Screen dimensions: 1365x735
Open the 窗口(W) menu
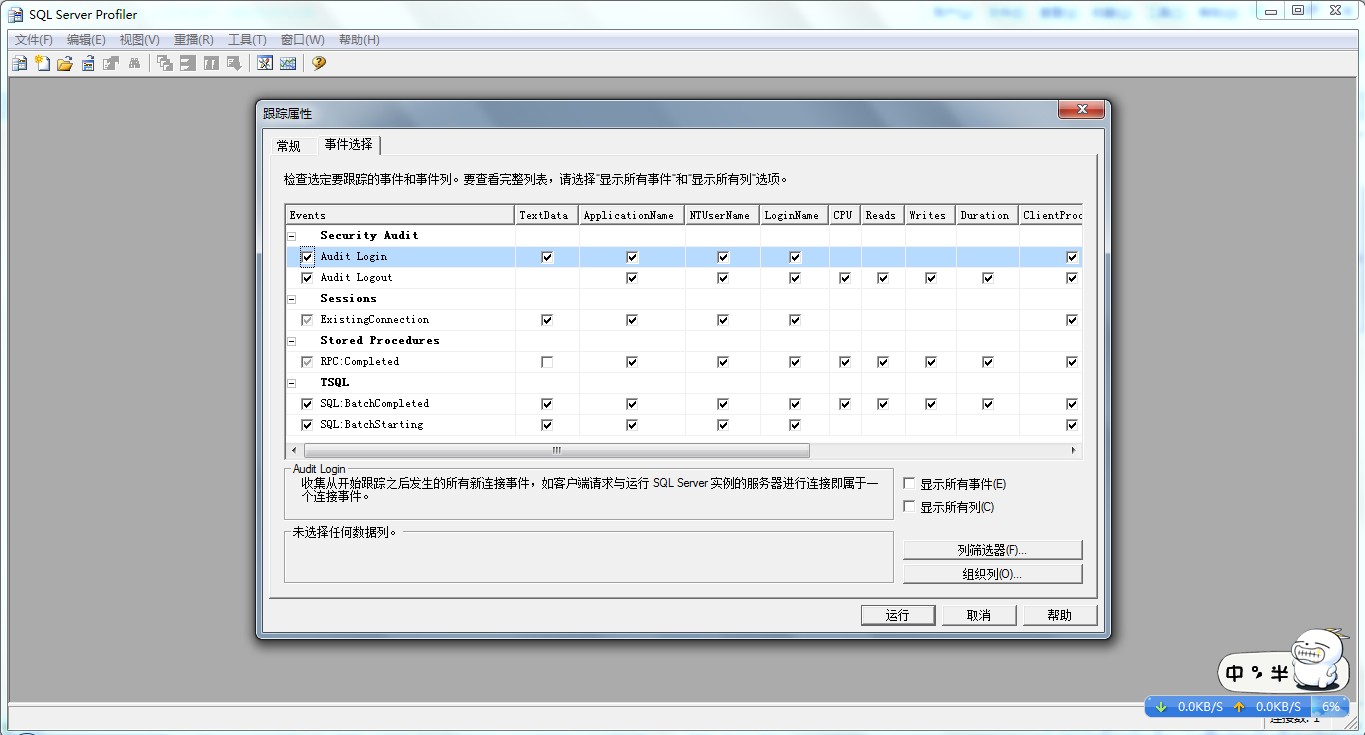[x=302, y=40]
